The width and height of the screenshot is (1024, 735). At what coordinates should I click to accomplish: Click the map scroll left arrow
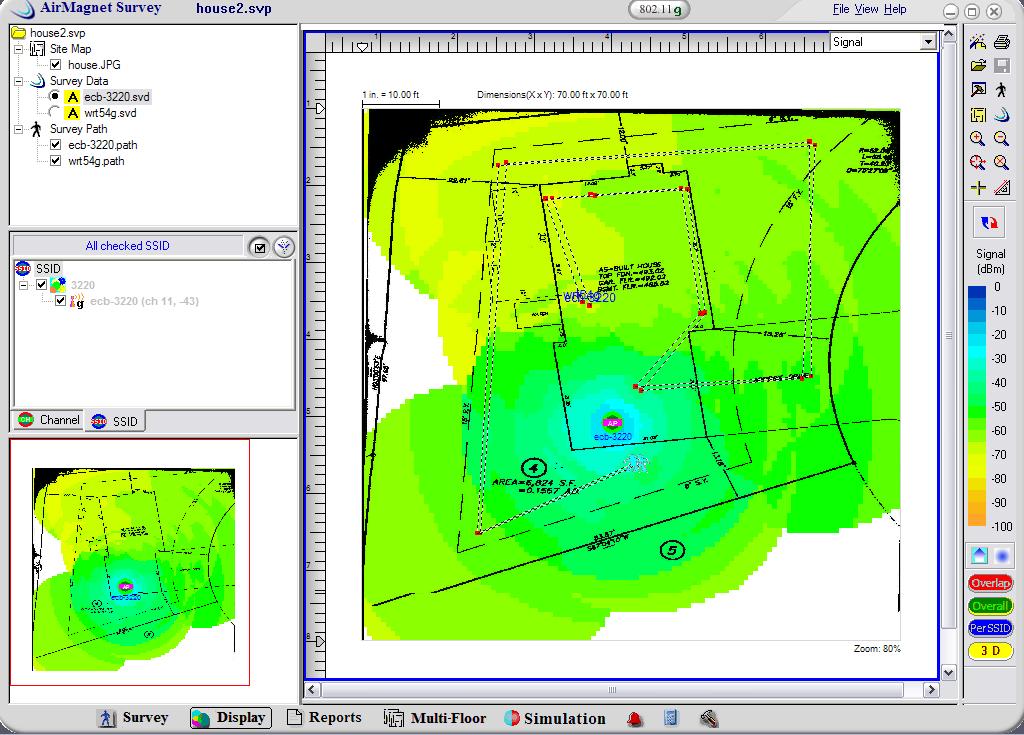313,689
